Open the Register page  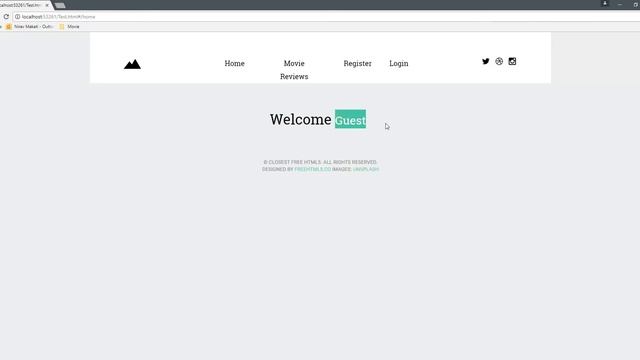357,63
